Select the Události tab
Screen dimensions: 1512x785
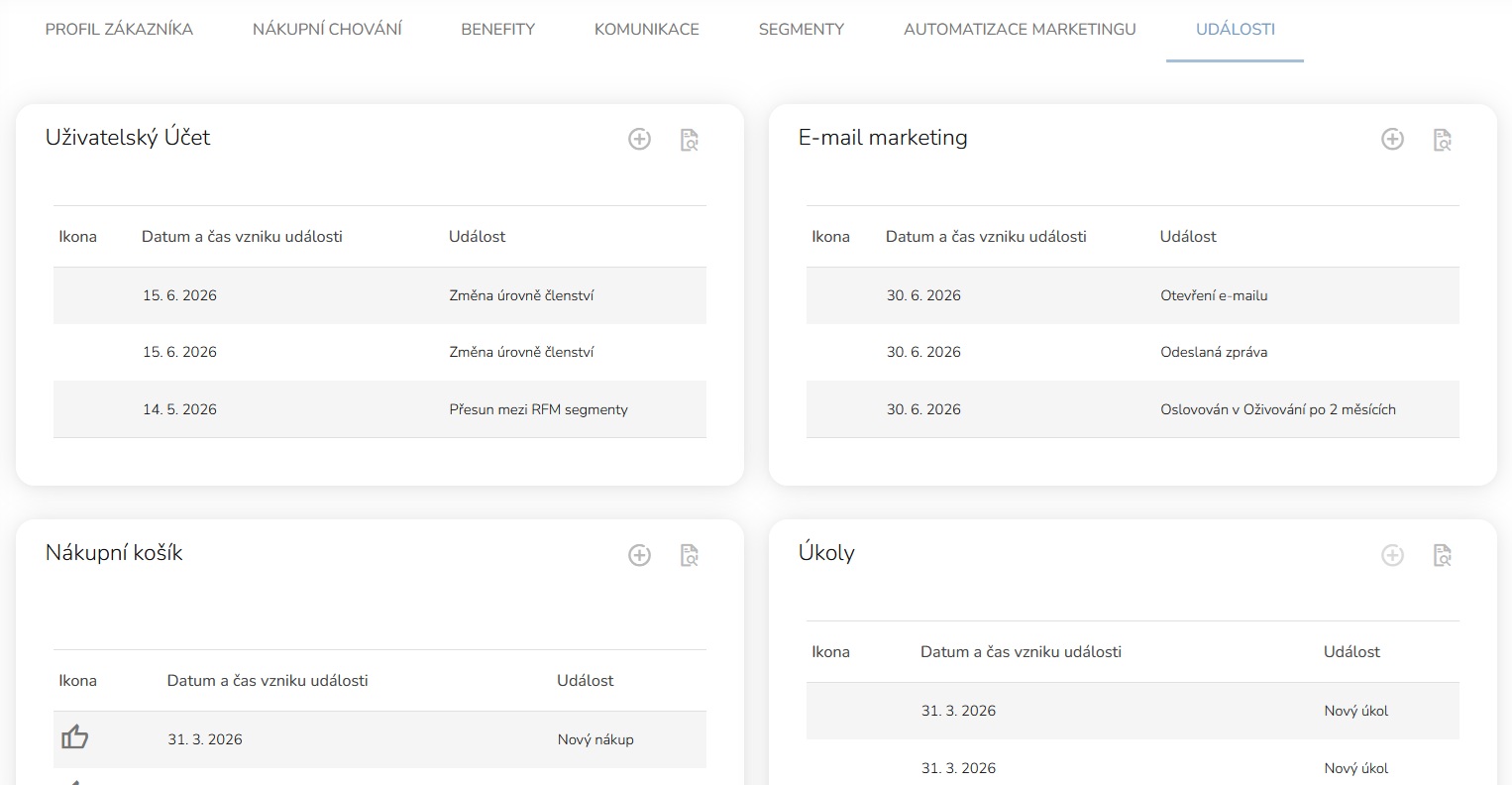click(x=1236, y=30)
